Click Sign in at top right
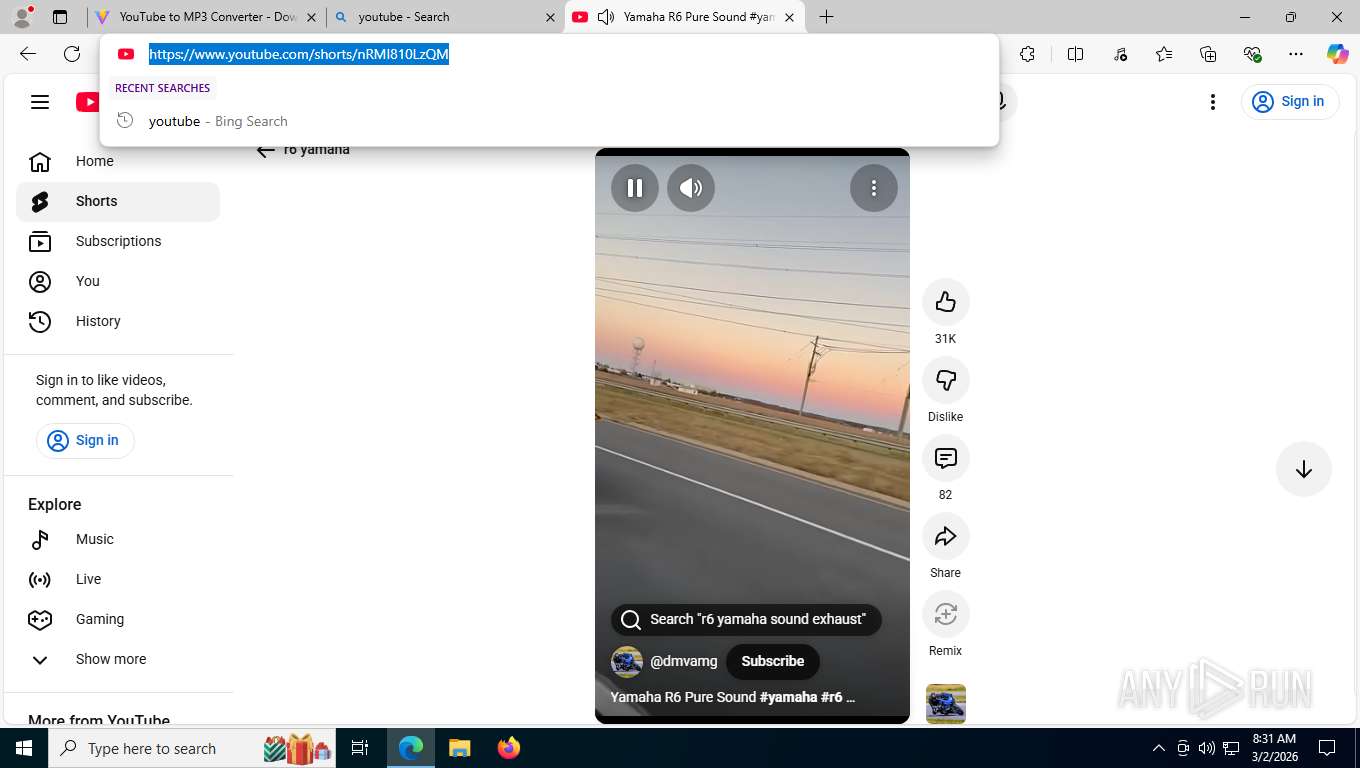 (x=1290, y=101)
